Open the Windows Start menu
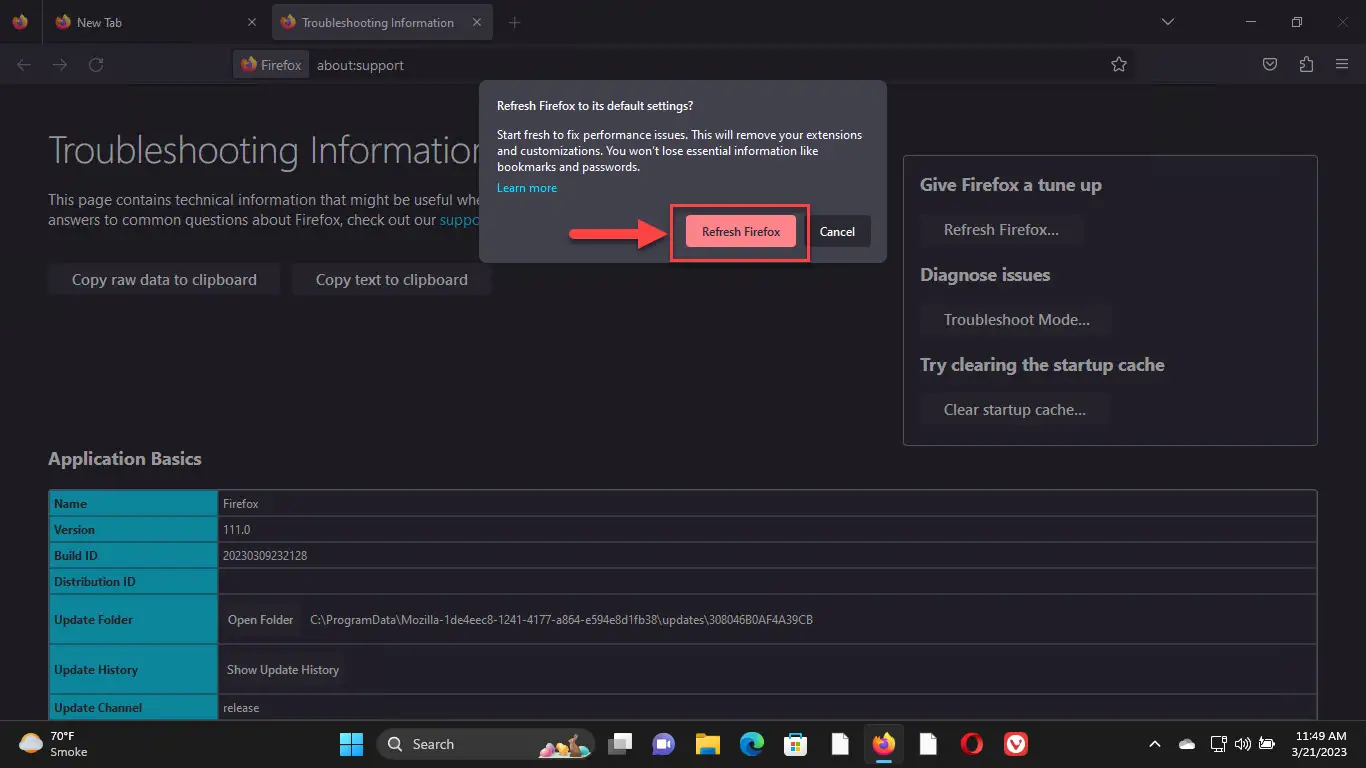The width and height of the screenshot is (1366, 768). click(351, 744)
